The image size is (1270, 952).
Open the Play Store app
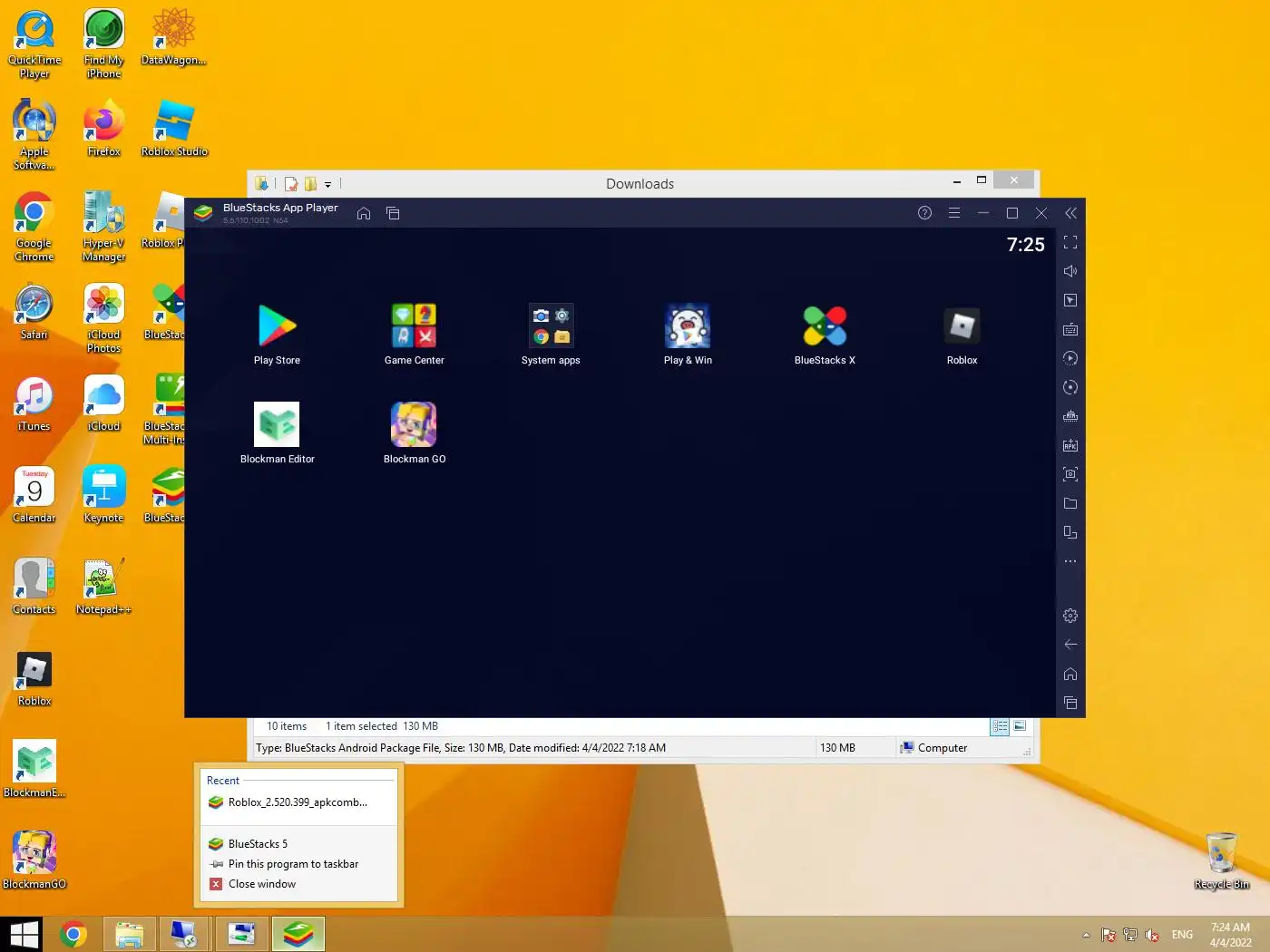(277, 334)
